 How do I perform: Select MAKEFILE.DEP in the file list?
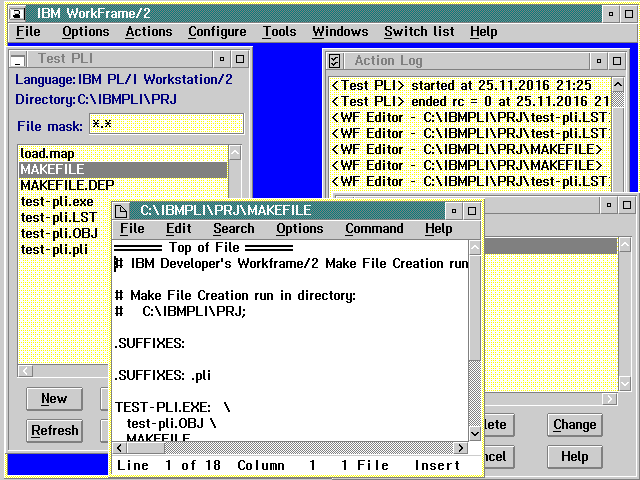point(123,185)
